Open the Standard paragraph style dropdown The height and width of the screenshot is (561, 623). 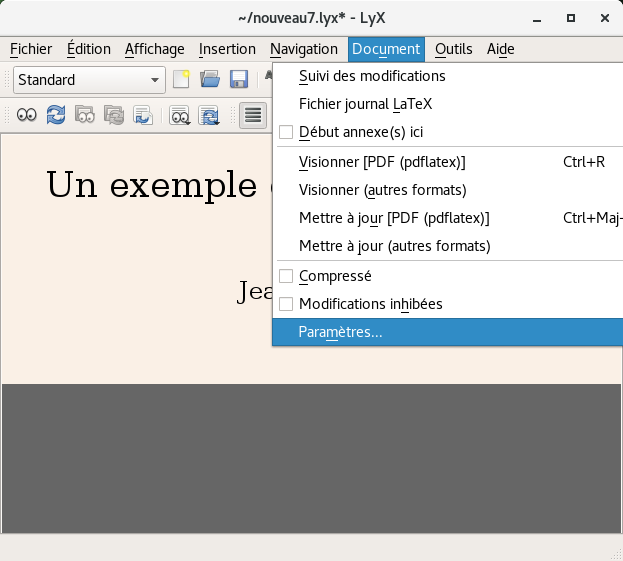tap(89, 80)
